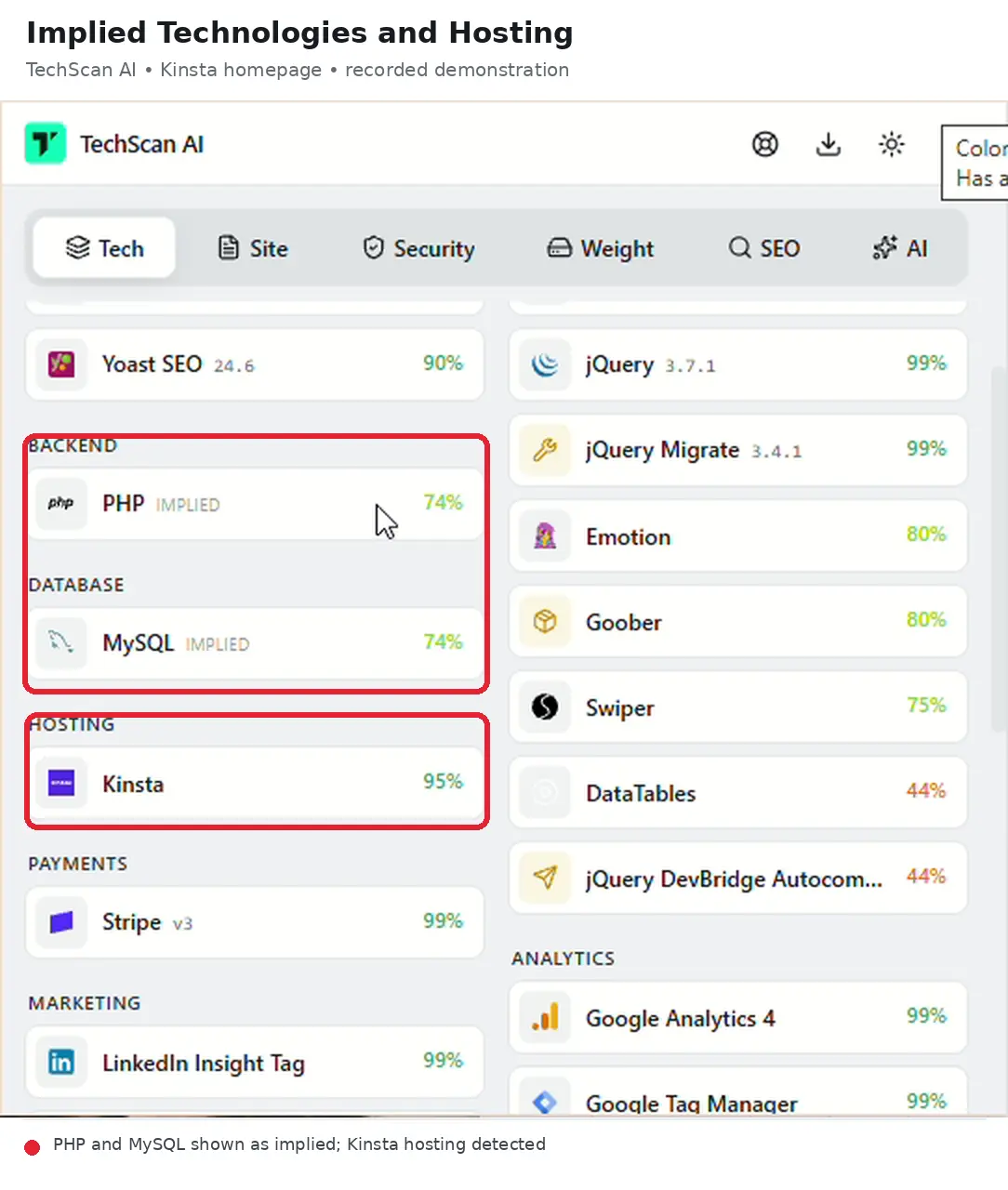This screenshot has width=1008, height=1190.
Task: Select the jQuery Migrate name
Action: coord(662,450)
